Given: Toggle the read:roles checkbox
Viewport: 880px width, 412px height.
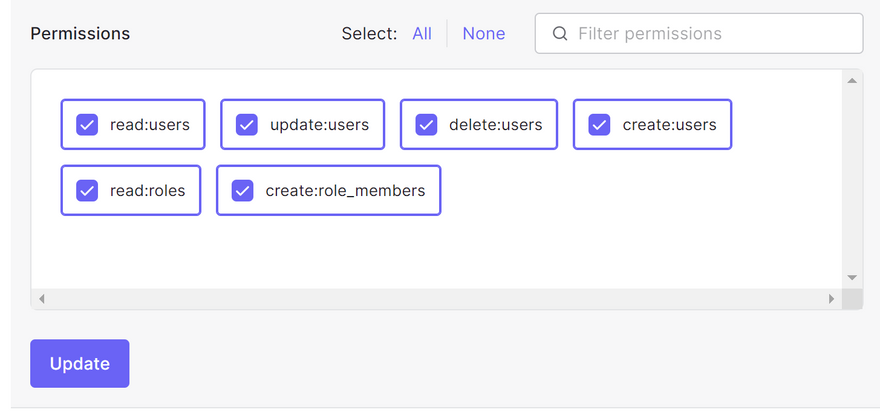Looking at the screenshot, I should (x=87, y=190).
